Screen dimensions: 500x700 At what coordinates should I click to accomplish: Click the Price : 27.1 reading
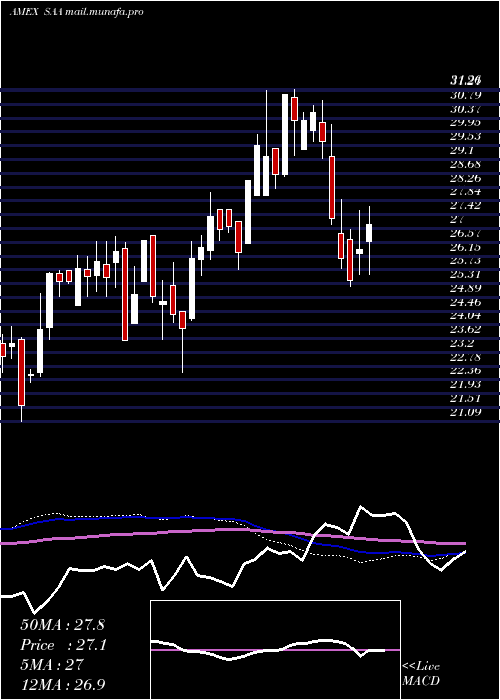(x=63, y=645)
